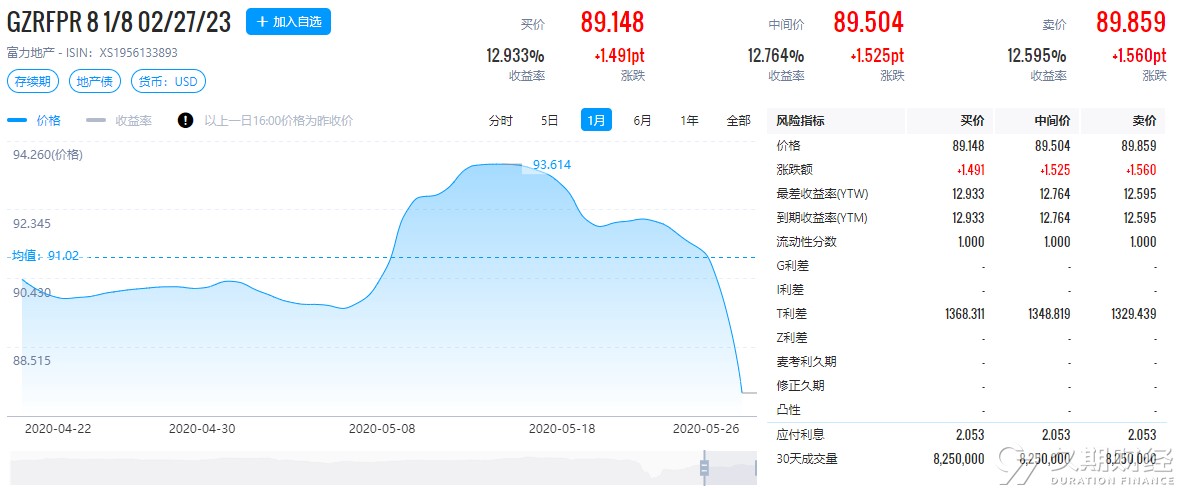Click the 货币:USD tag
Image resolution: width=1179 pixels, height=490 pixels.
click(168, 81)
